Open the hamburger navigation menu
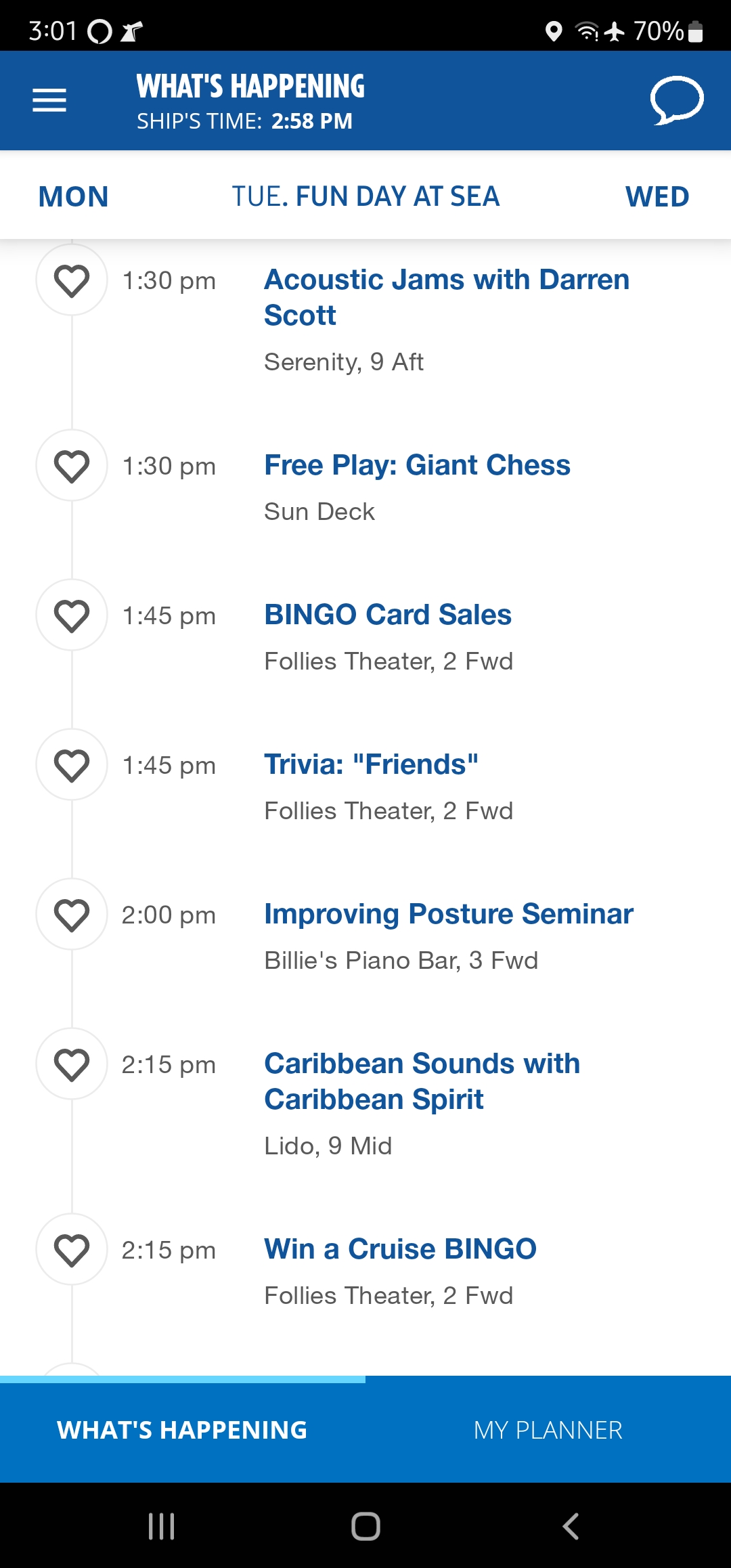Screen dimensions: 731x1568 49,100
